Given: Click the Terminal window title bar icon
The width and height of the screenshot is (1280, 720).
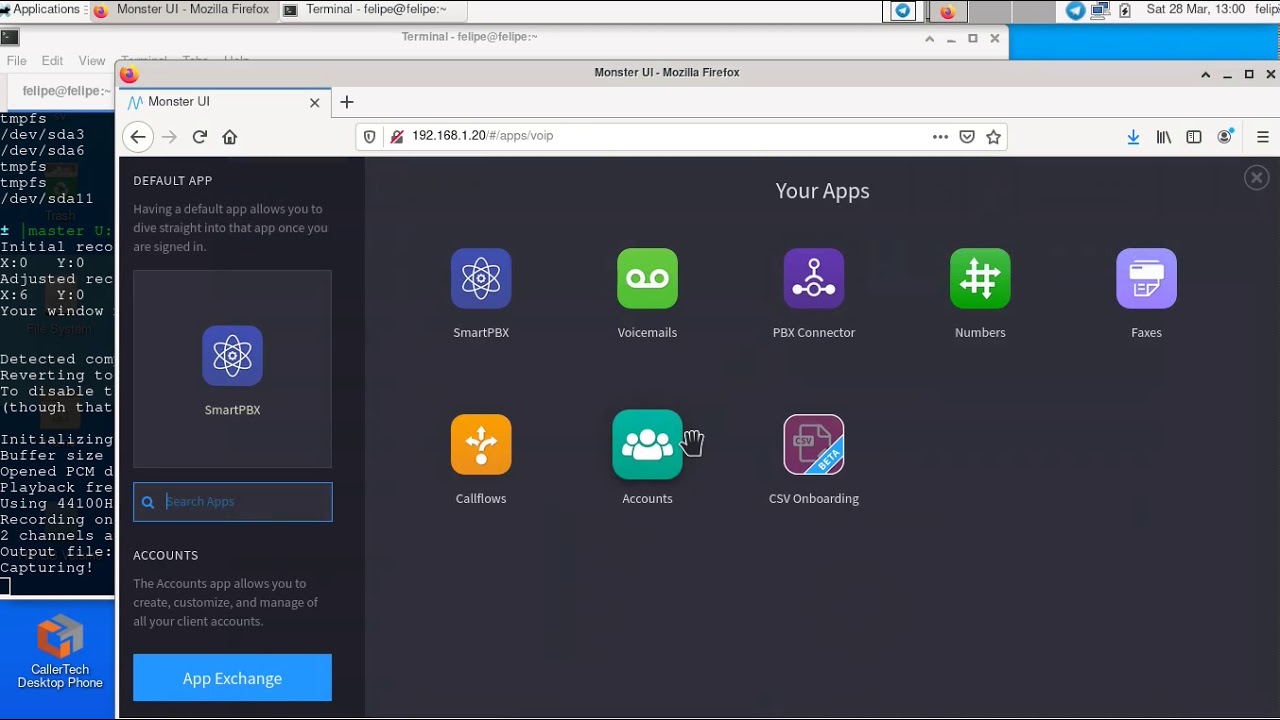Looking at the screenshot, I should point(9,37).
